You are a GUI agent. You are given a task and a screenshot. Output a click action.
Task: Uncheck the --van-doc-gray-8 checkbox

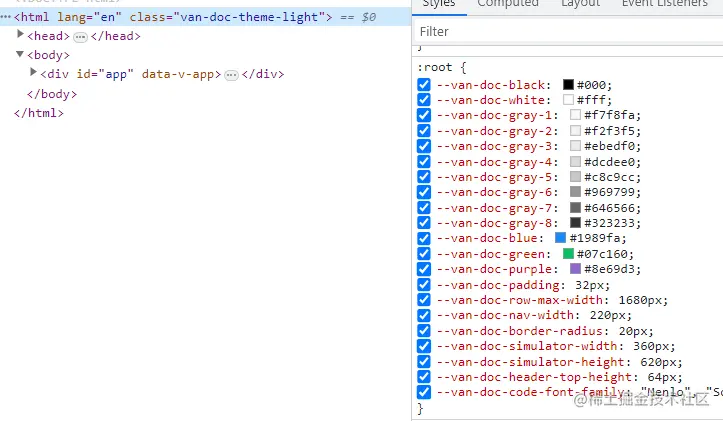[424, 223]
